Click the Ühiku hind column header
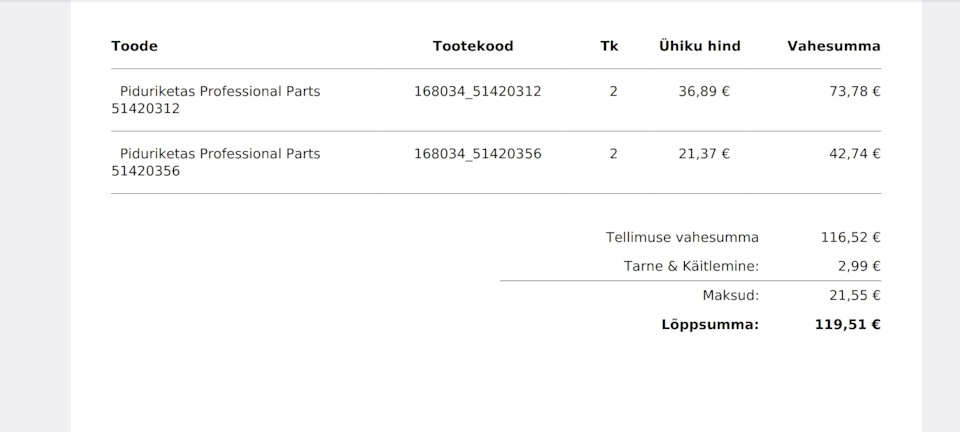Screen dimensions: 960x432 699,46
